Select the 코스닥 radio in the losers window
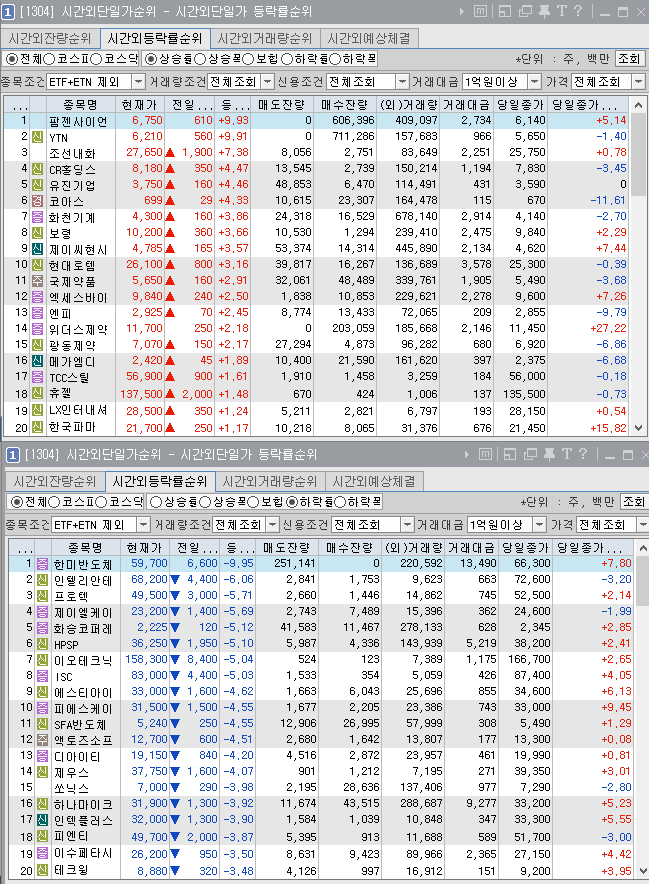Image resolution: width=649 pixels, height=884 pixels. click(x=101, y=502)
